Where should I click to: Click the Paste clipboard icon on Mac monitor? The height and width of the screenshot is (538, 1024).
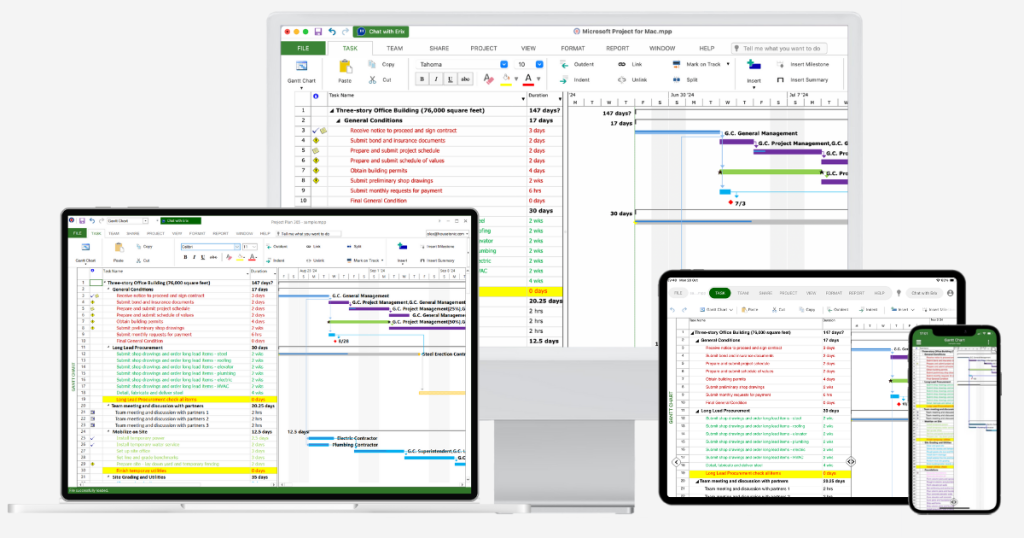(x=345, y=66)
